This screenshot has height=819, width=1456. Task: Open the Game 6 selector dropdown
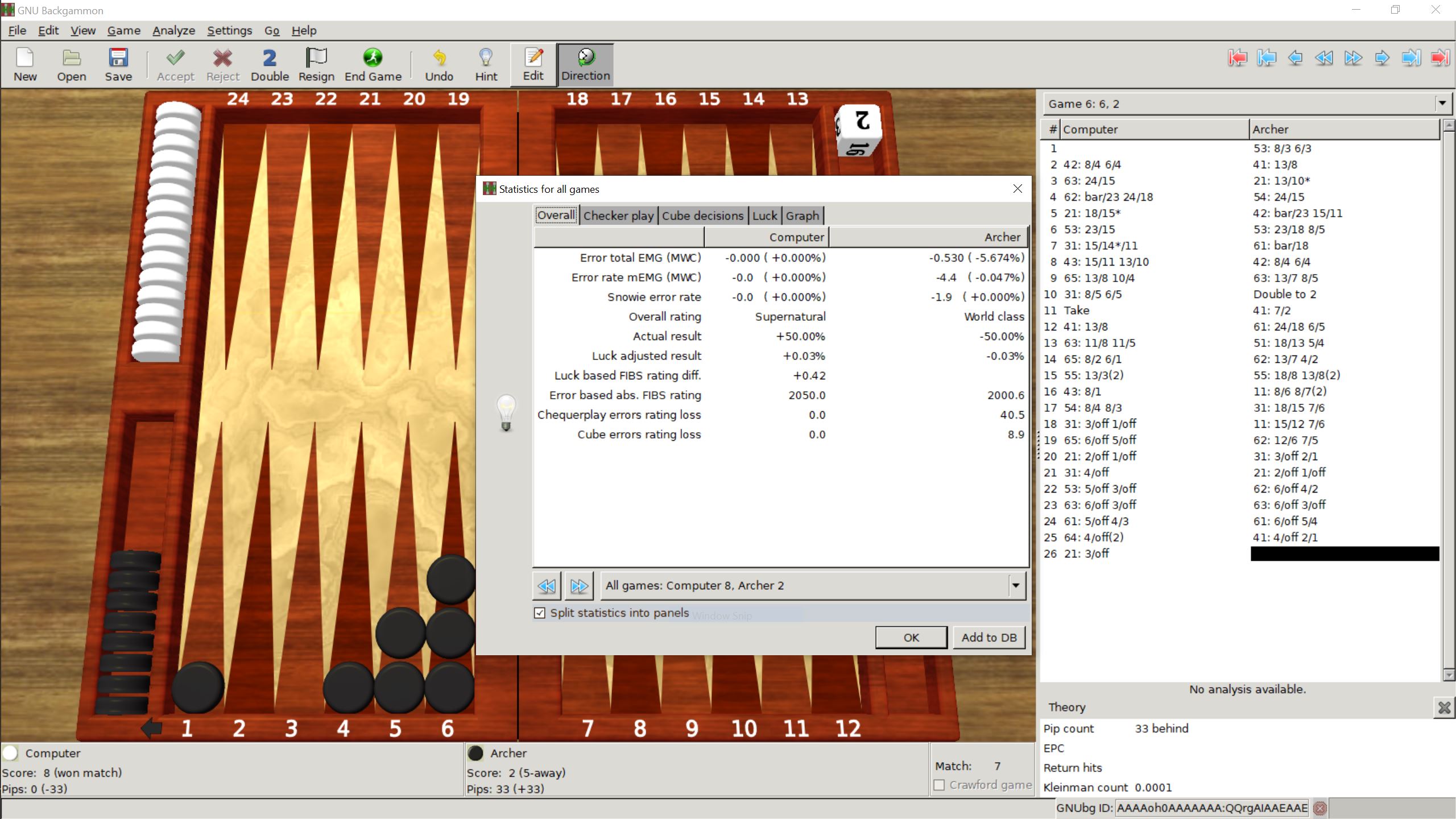coord(1442,104)
